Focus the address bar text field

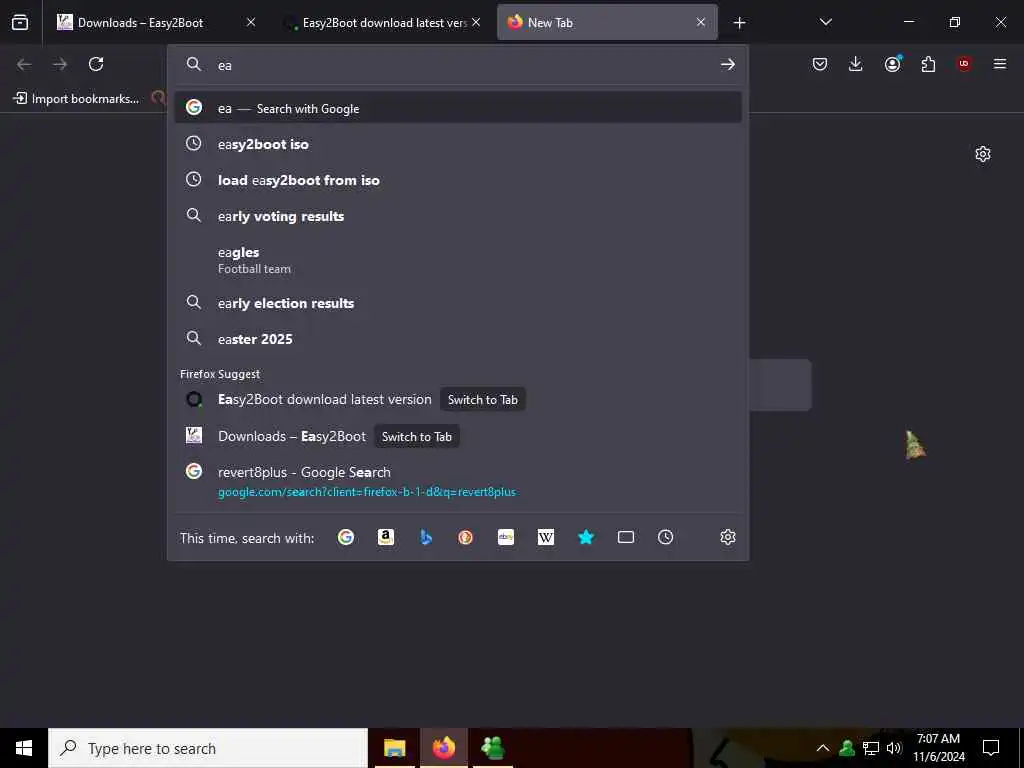(464, 65)
